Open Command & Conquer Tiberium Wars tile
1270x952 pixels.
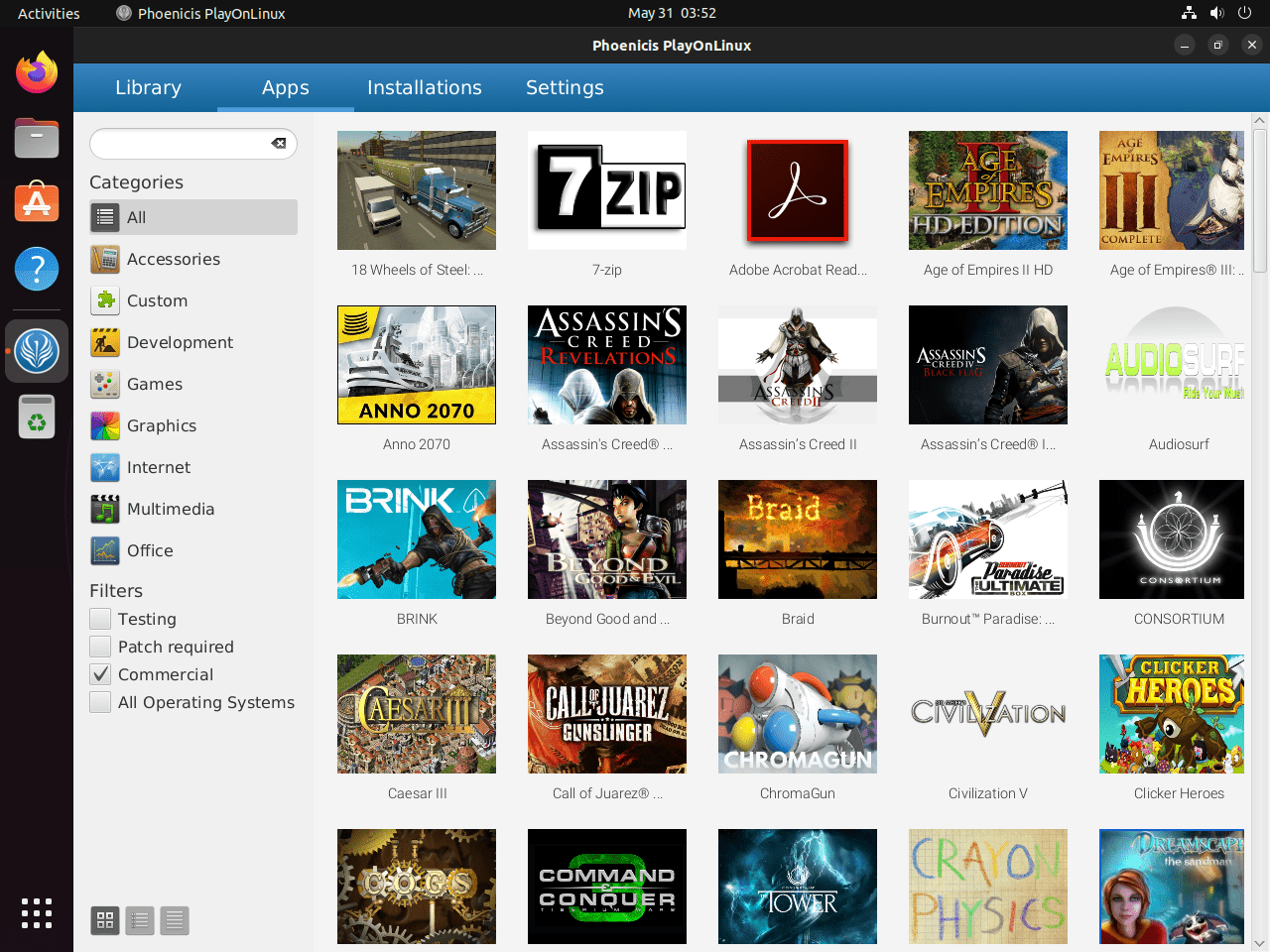[x=607, y=887]
